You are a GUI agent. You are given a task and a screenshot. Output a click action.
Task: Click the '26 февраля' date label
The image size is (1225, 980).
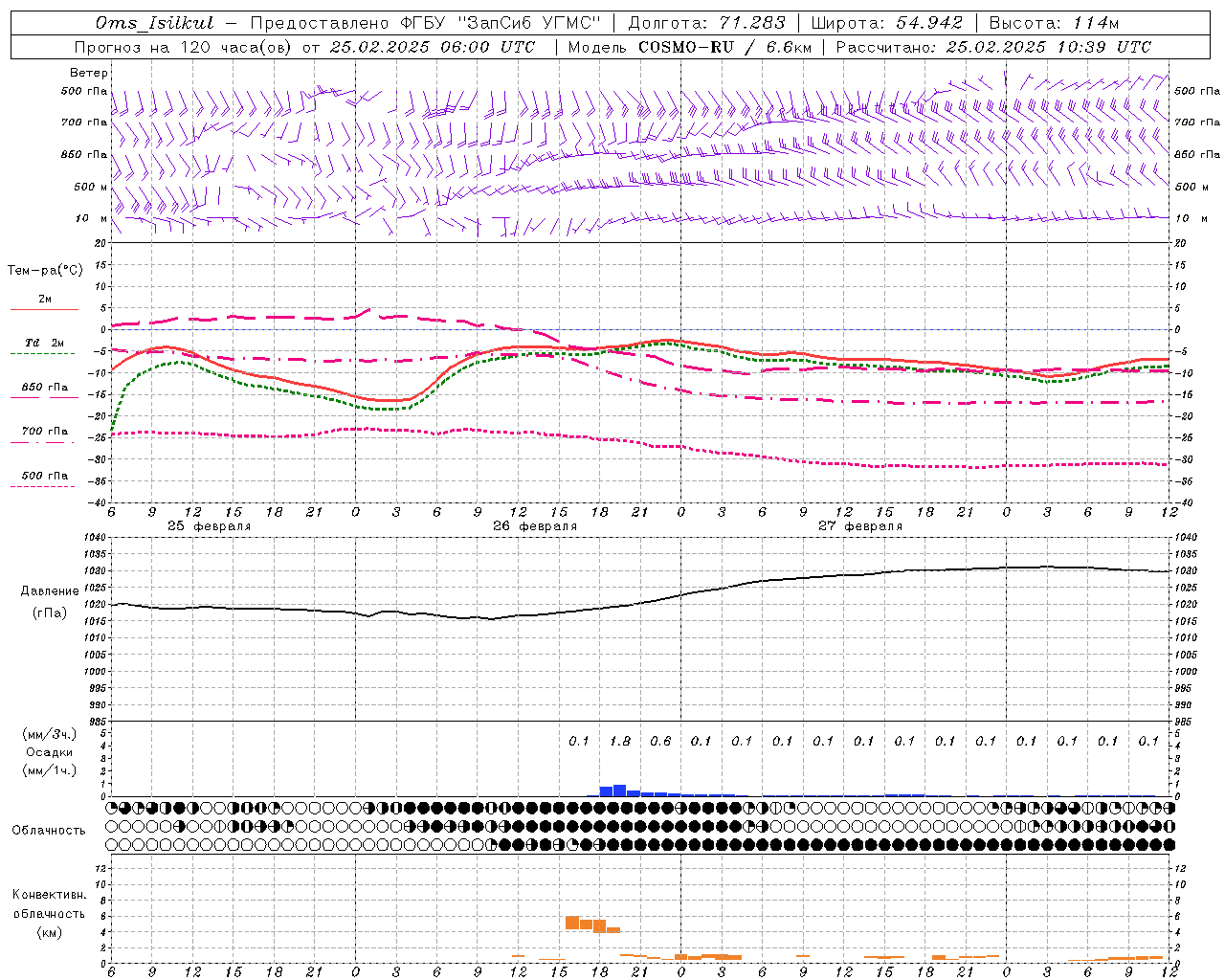click(535, 526)
